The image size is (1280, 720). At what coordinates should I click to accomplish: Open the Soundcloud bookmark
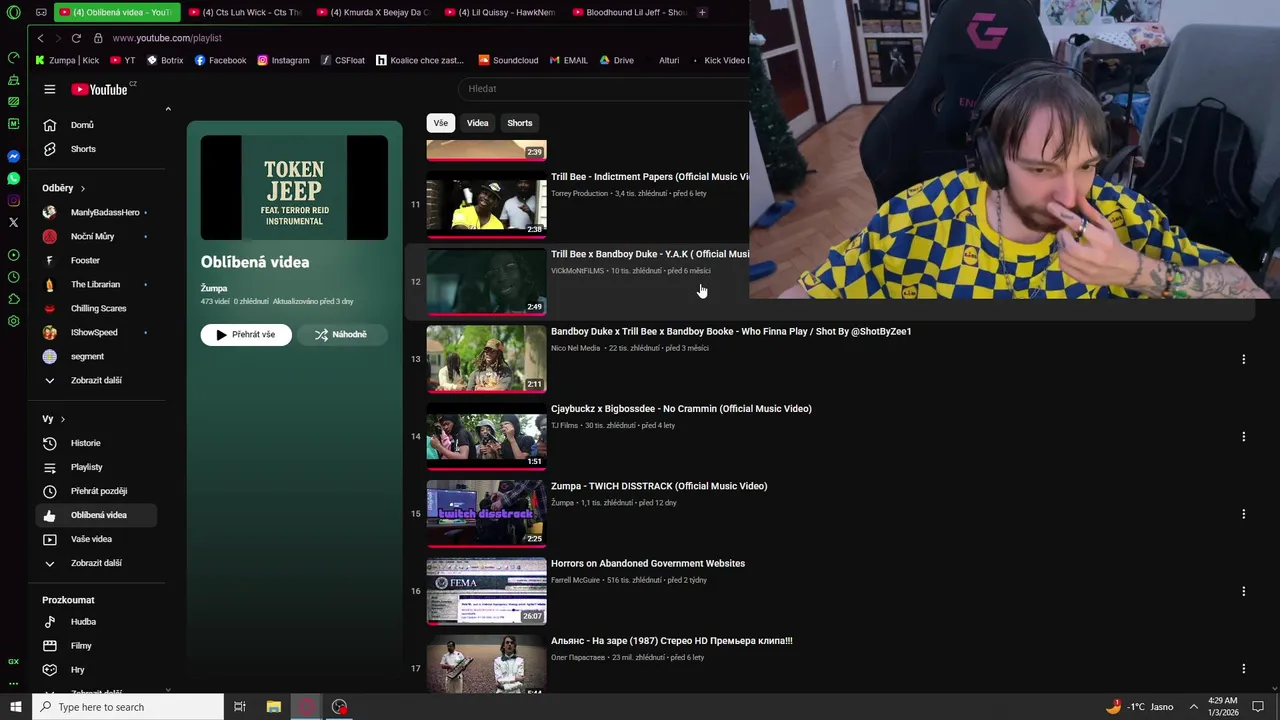(x=509, y=60)
